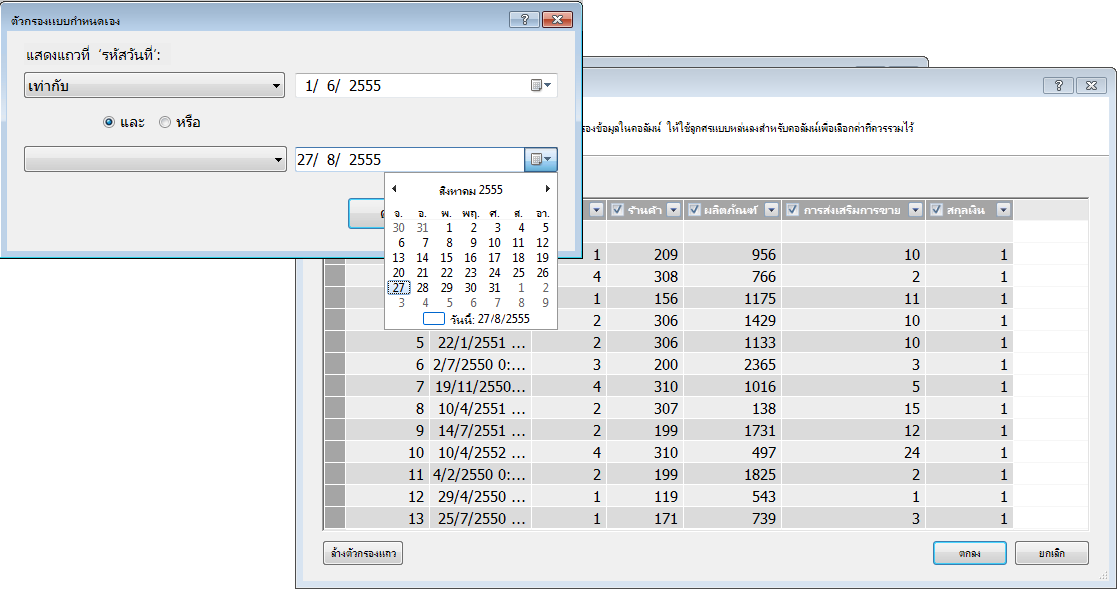Uncheck the ผลิตภัณฑ์ column checkbox
This screenshot has width=1117, height=589.
point(695,210)
